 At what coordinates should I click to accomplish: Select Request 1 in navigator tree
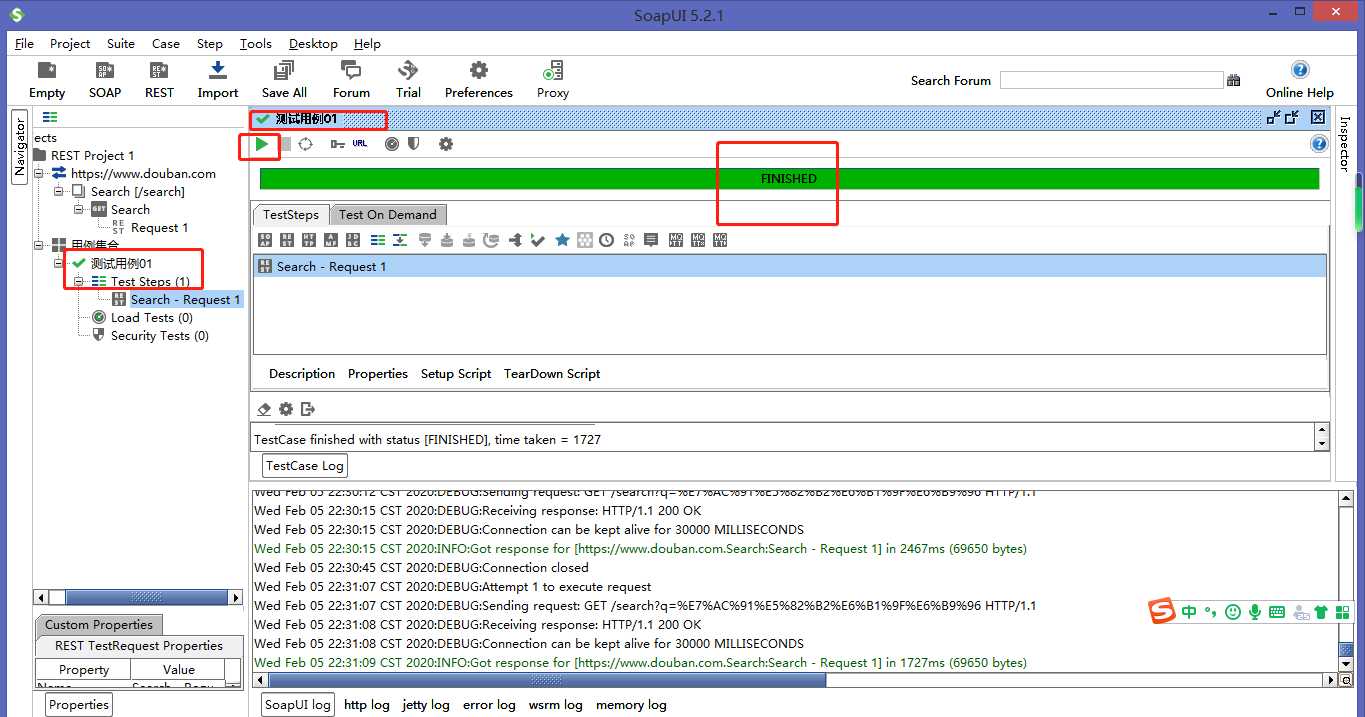pyautogui.click(x=159, y=227)
